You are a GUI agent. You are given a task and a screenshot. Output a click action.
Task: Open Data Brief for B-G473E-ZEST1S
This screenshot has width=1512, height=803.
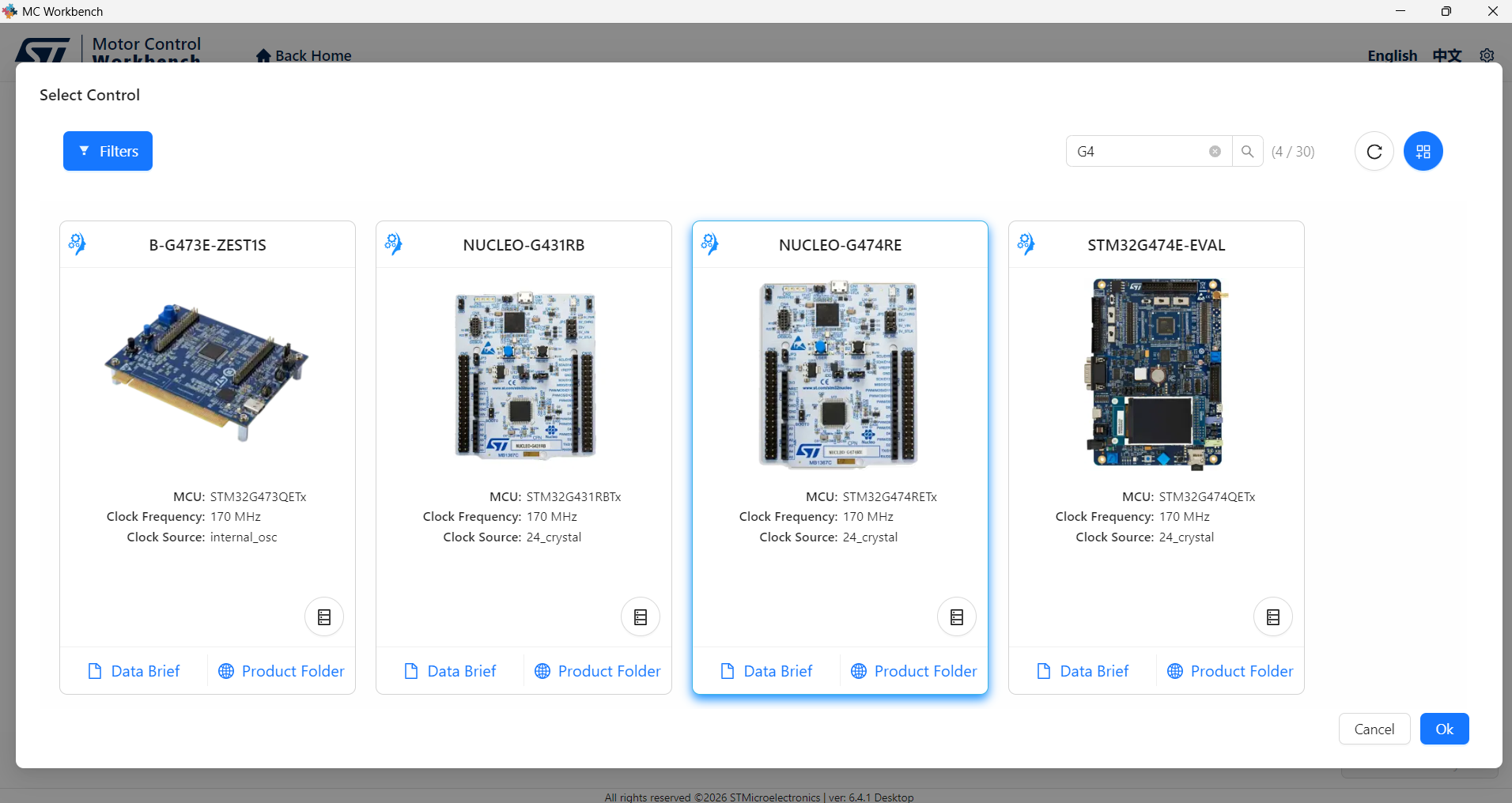pos(134,671)
